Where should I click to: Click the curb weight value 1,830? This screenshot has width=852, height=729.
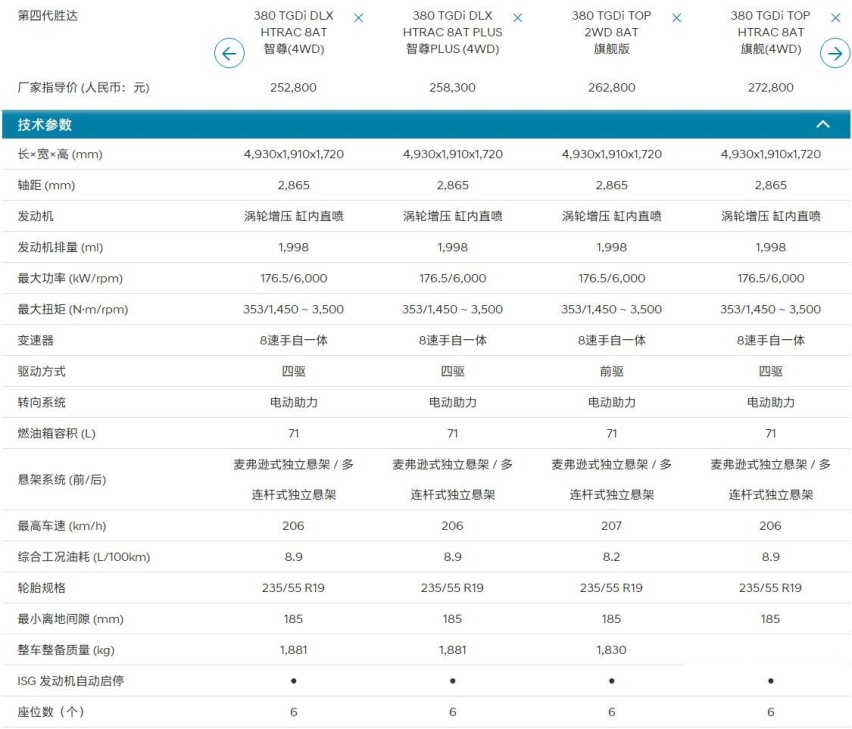(x=611, y=650)
